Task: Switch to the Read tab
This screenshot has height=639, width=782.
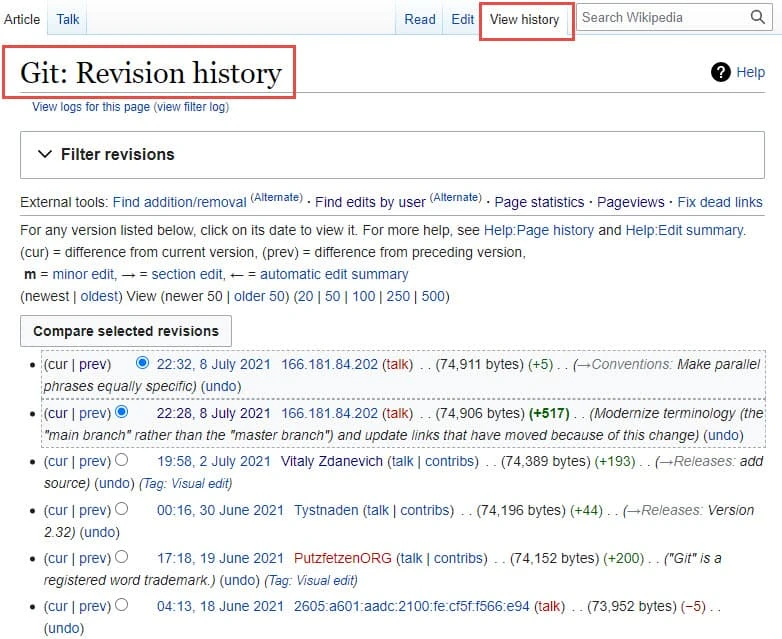Action: click(420, 19)
